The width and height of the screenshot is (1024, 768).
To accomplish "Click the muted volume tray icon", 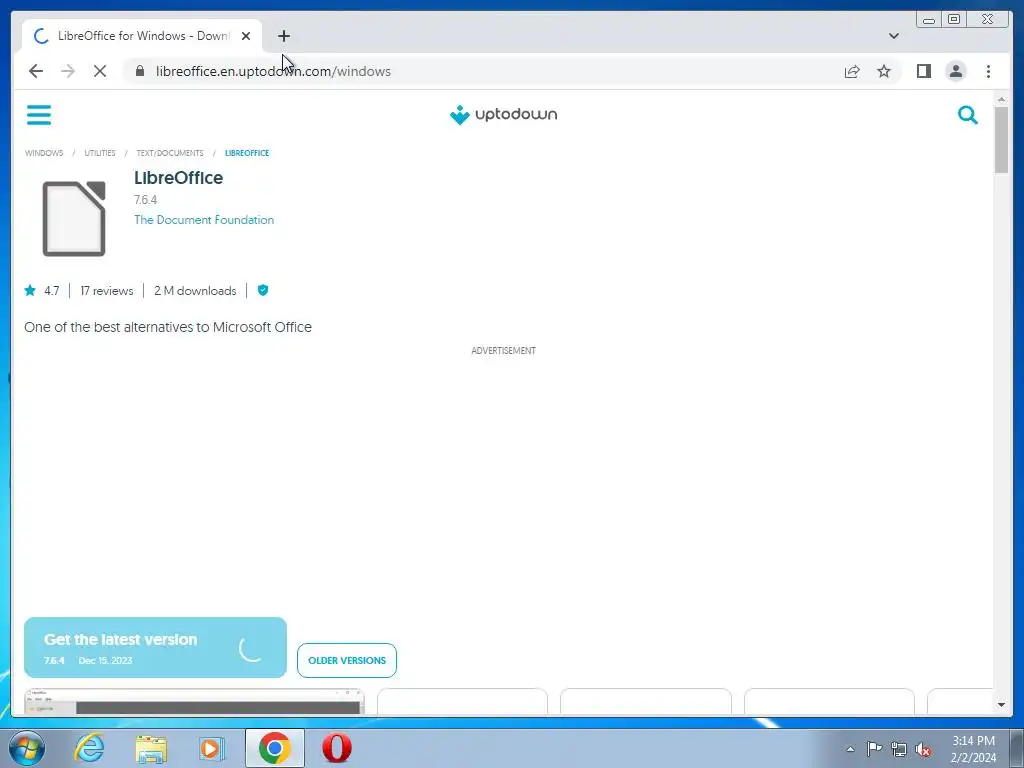I will [923, 750].
